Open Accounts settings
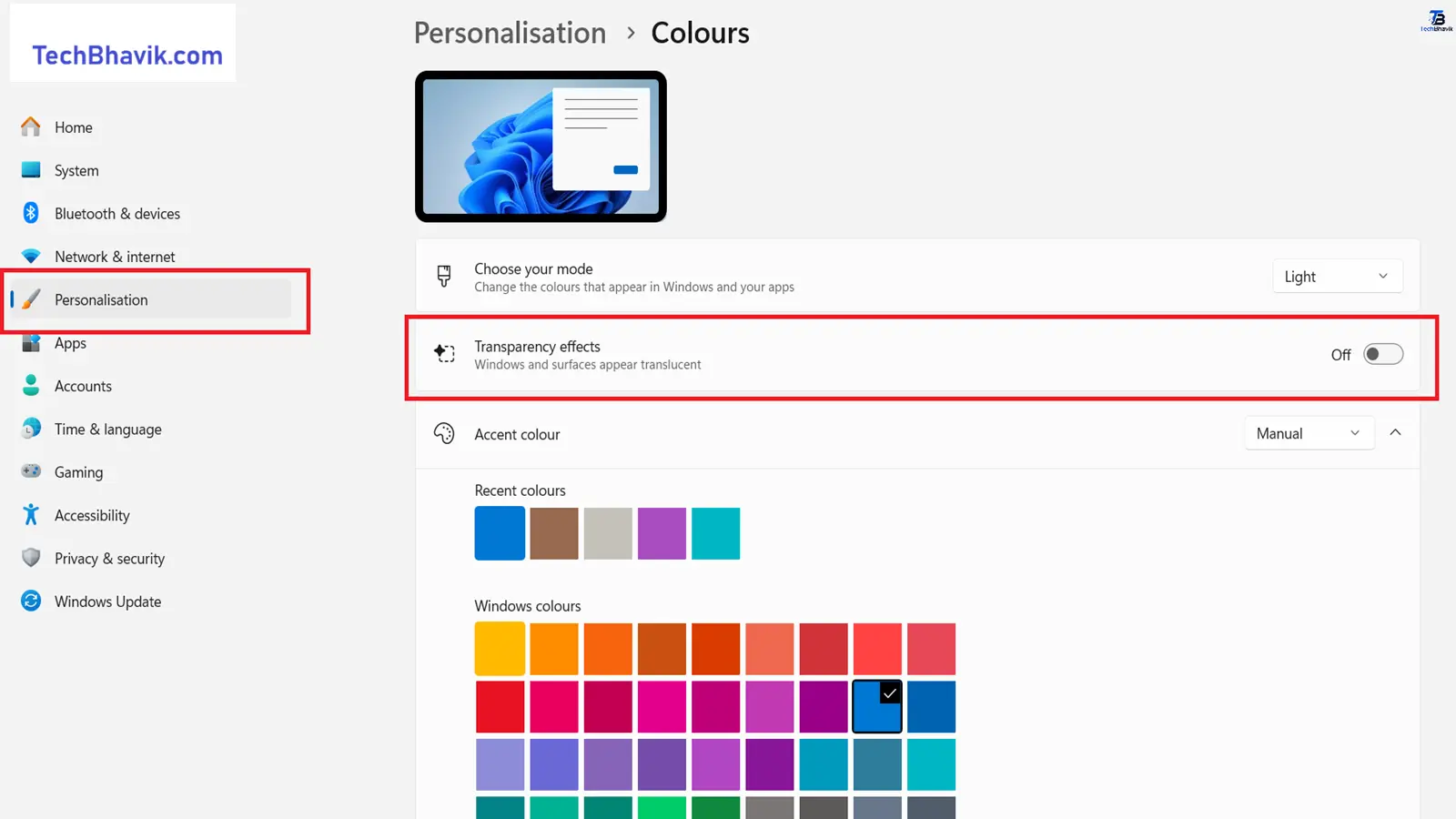Image resolution: width=1456 pixels, height=819 pixels. (83, 386)
